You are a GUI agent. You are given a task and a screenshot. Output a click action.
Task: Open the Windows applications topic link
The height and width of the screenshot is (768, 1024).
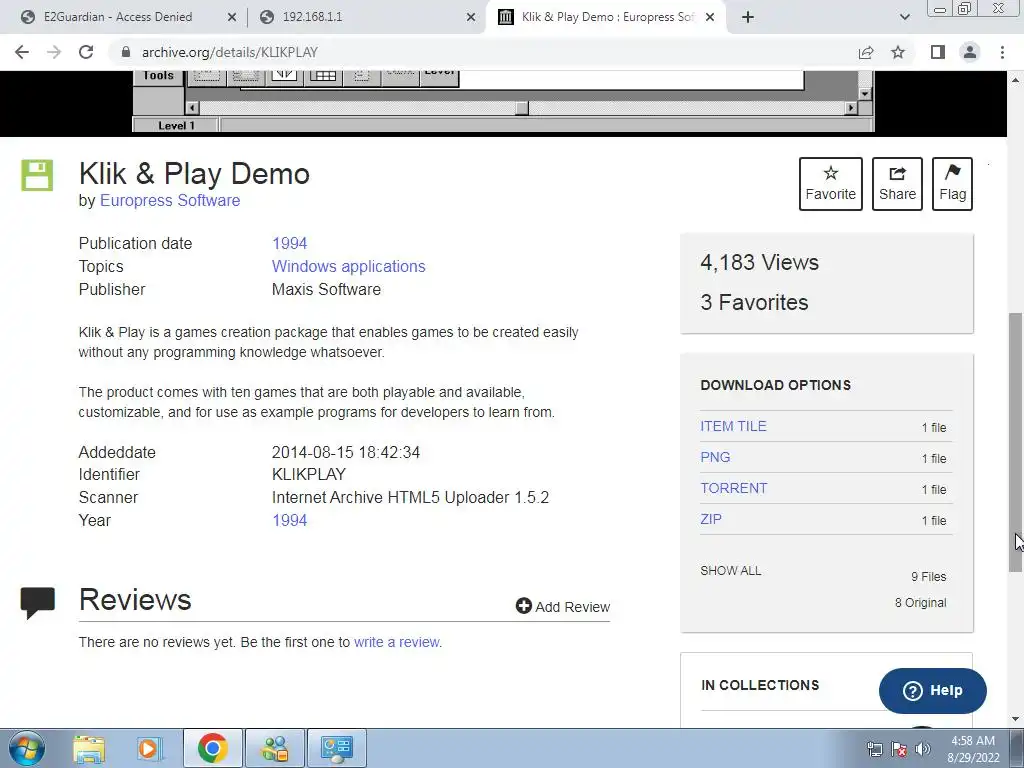[348, 266]
